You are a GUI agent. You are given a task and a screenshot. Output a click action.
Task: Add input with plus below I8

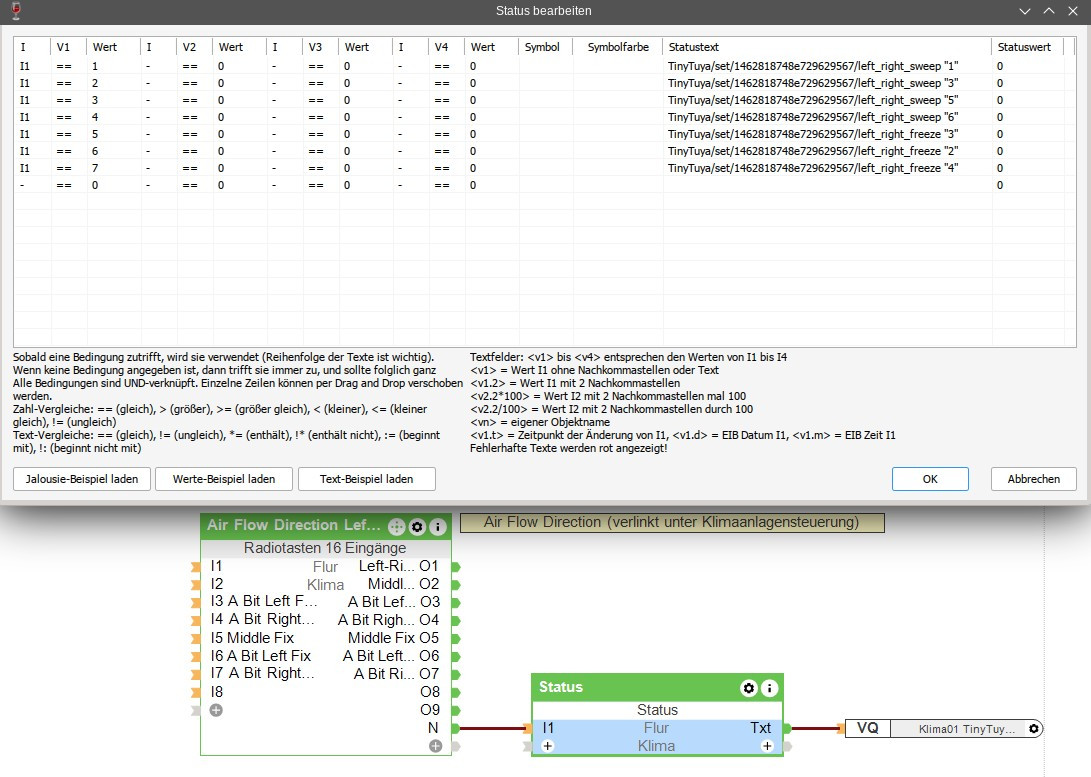(216, 710)
